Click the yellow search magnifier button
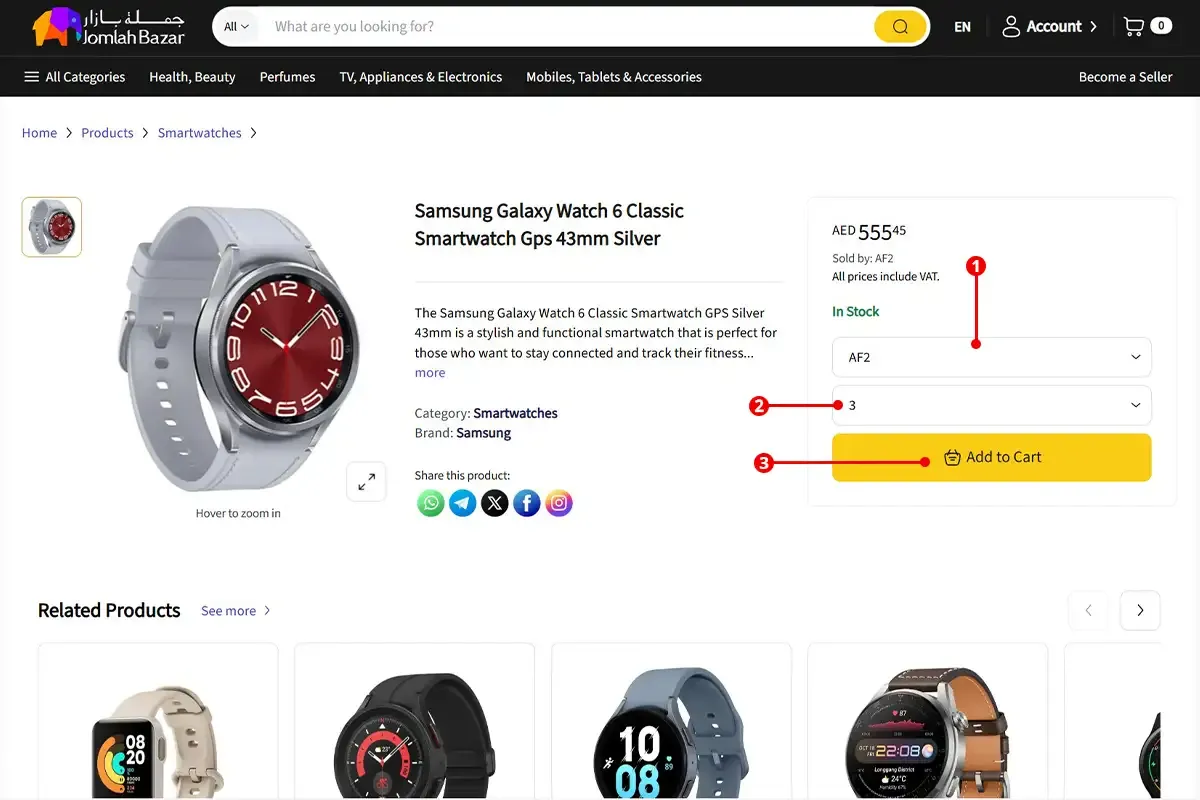Image resolution: width=1200 pixels, height=800 pixels. (900, 27)
